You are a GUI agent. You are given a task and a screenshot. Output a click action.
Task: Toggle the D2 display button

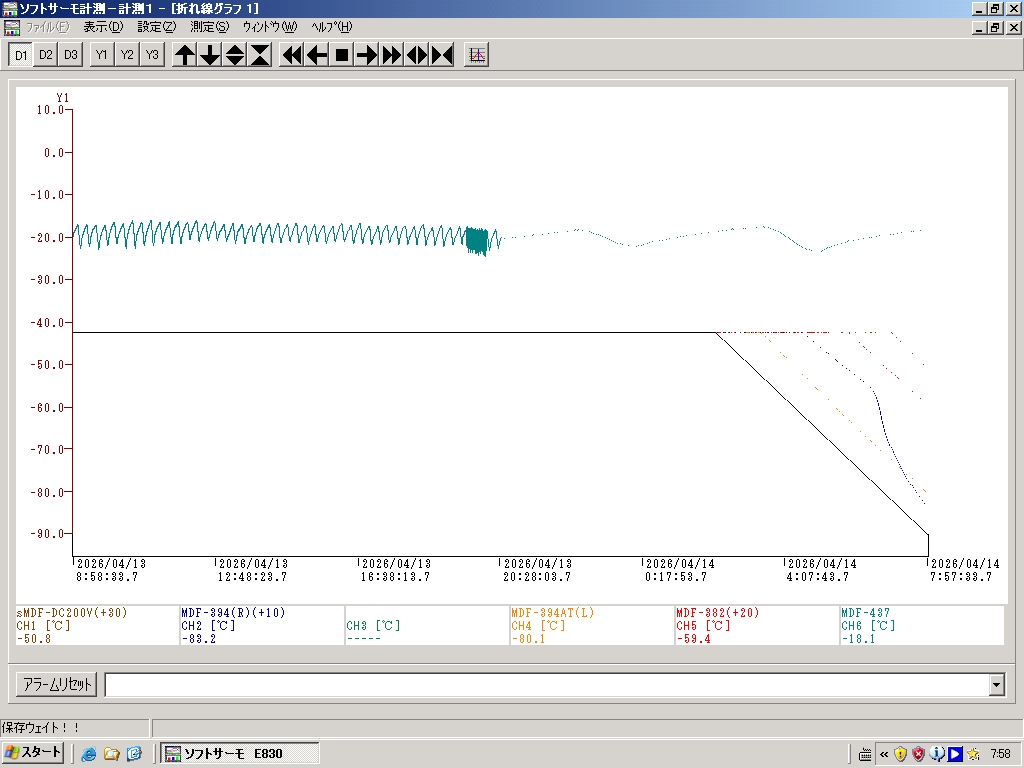45,55
